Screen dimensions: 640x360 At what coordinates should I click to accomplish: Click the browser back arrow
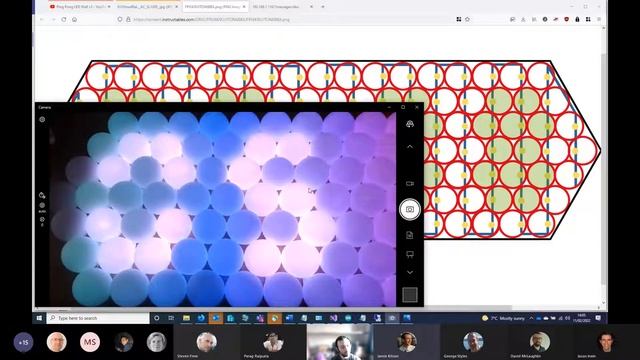(x=42, y=19)
